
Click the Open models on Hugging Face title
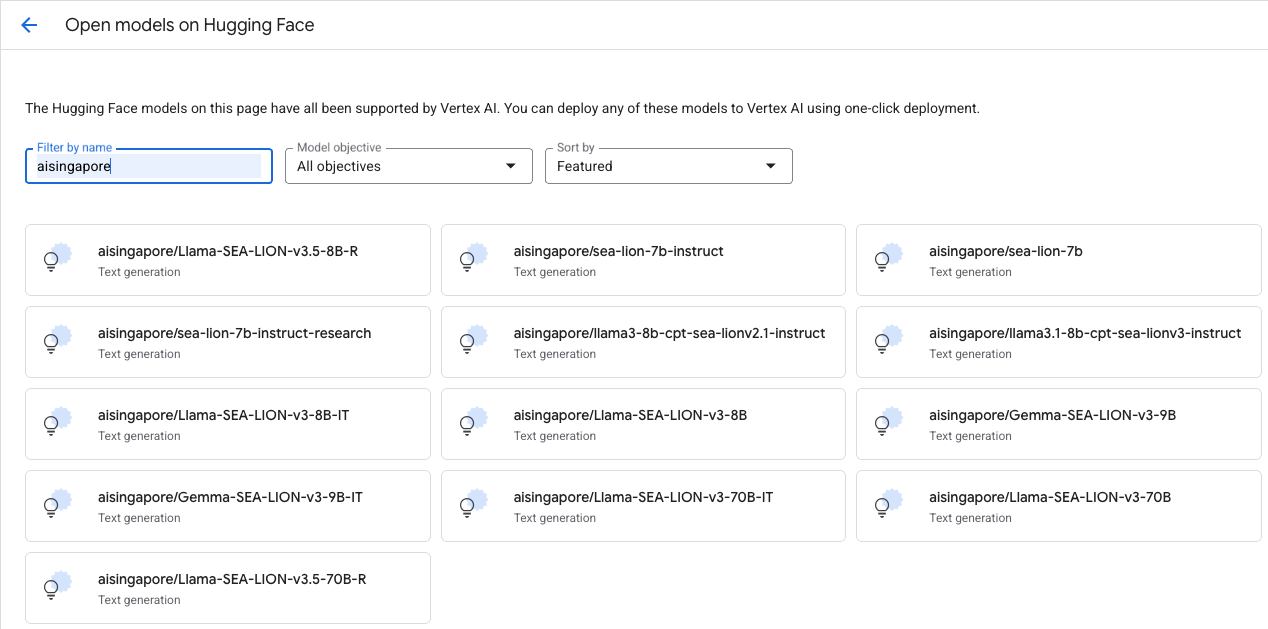[x=190, y=25]
